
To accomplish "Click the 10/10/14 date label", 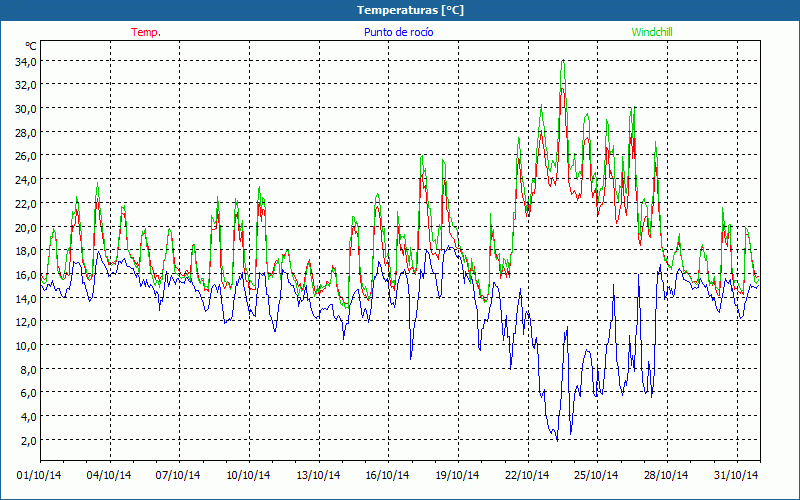I will tap(248, 475).
